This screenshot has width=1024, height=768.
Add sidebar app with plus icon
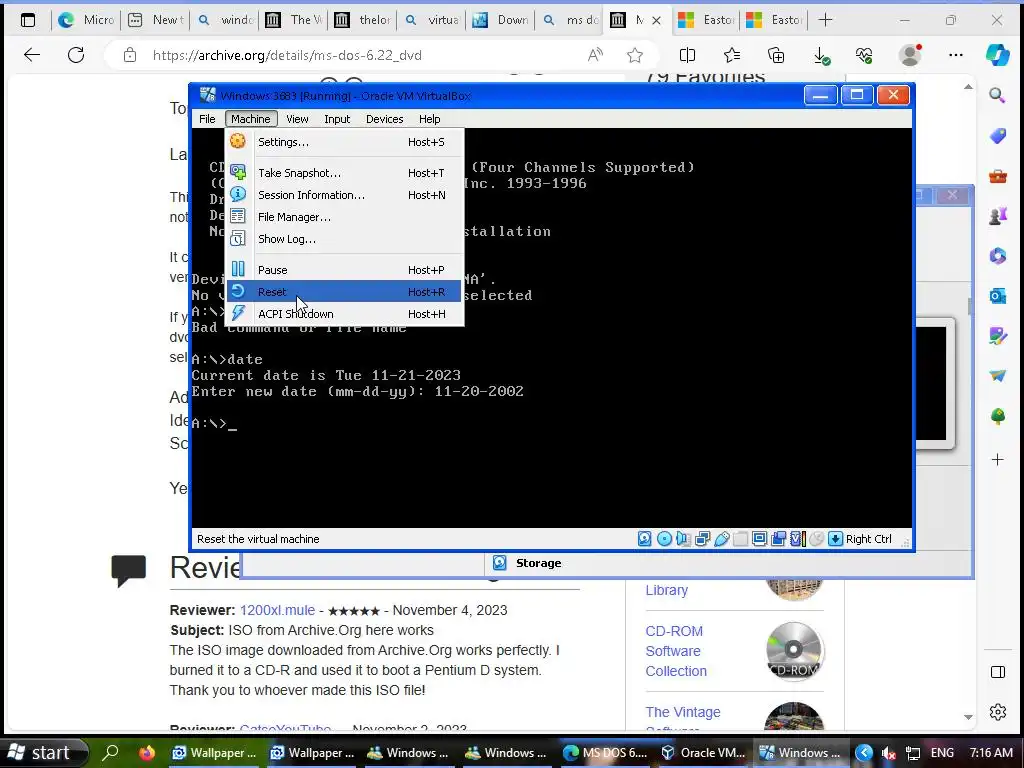[997, 460]
